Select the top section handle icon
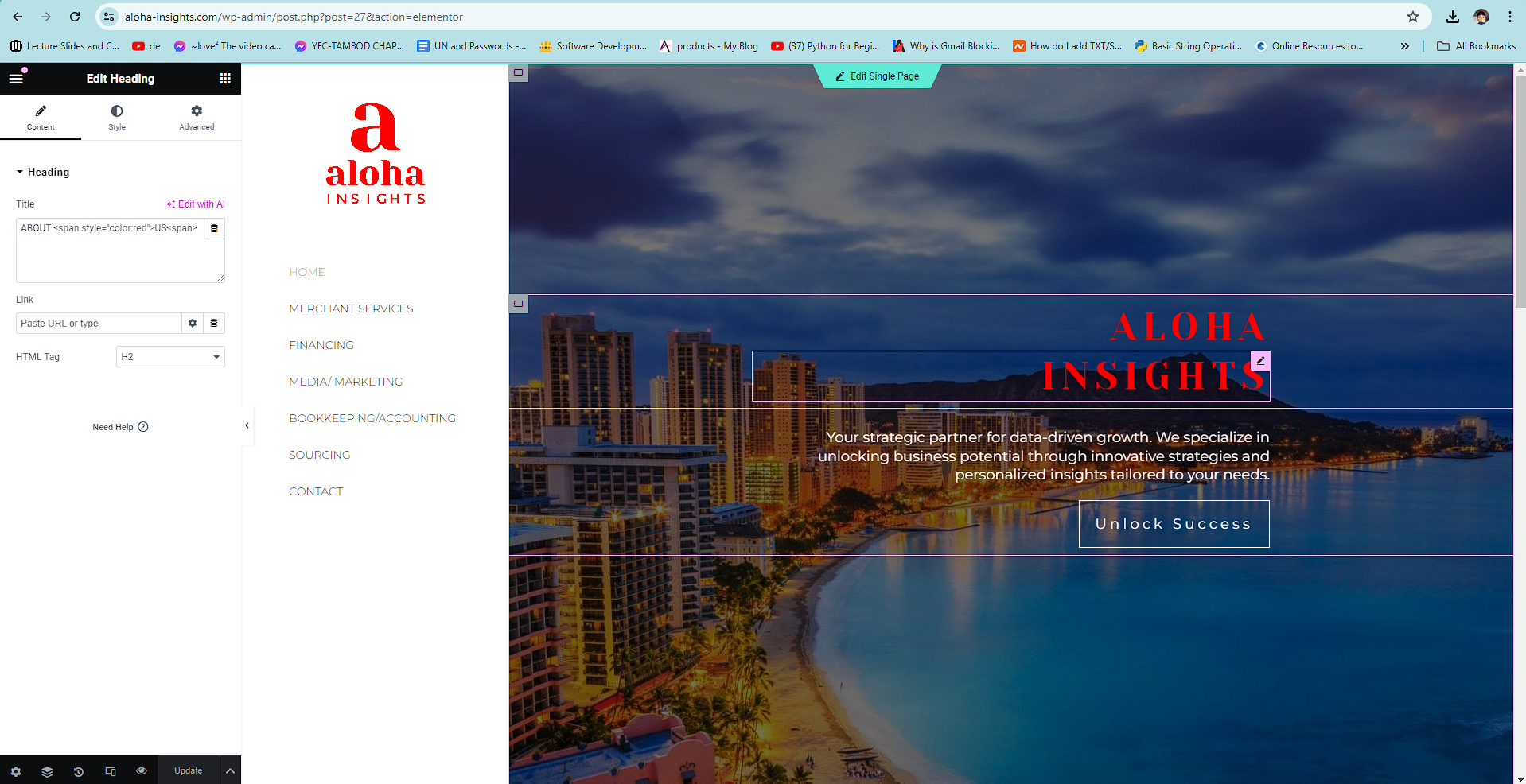1526x784 pixels. [x=519, y=73]
